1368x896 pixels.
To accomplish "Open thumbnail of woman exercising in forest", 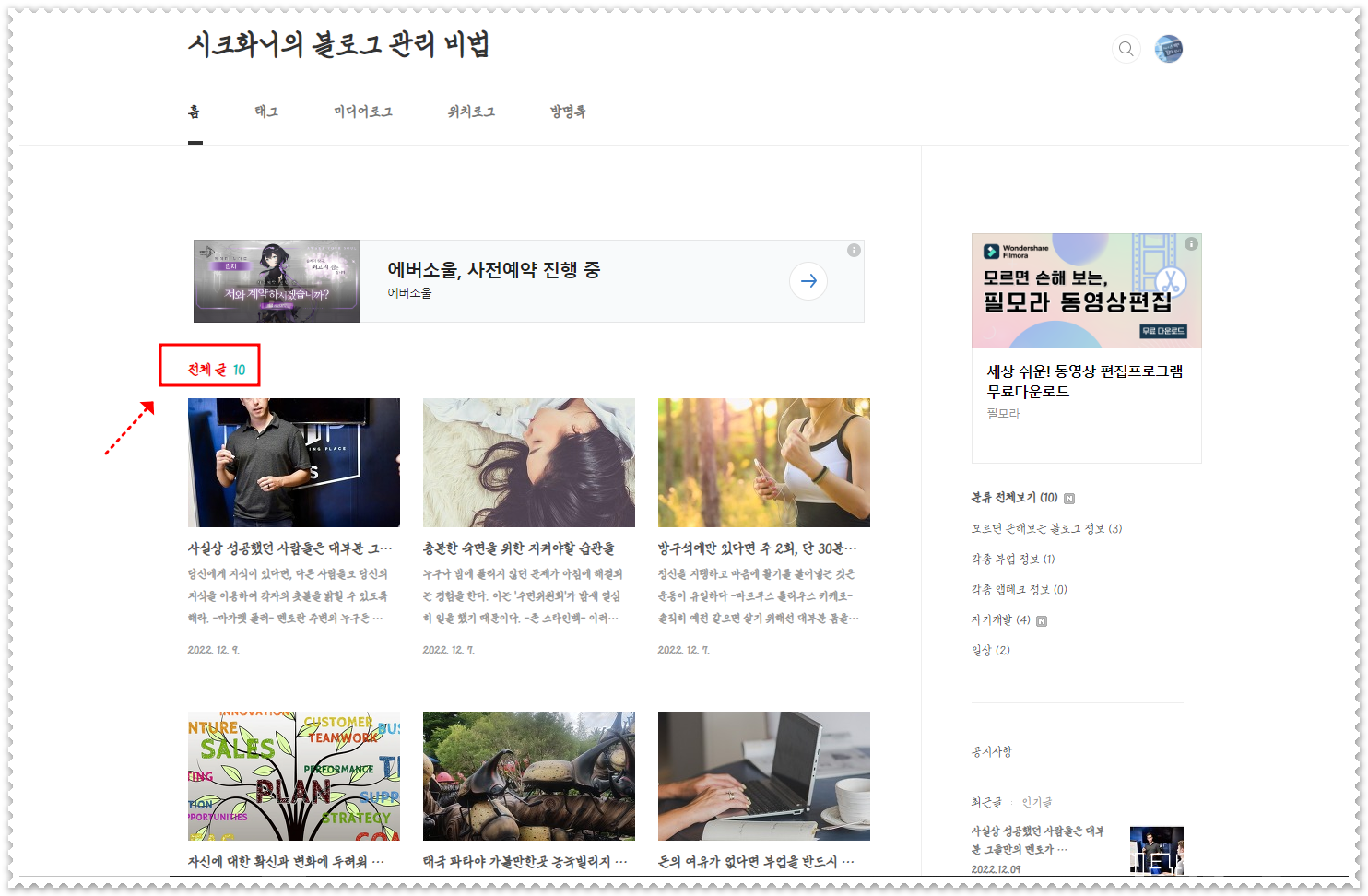I will point(764,463).
